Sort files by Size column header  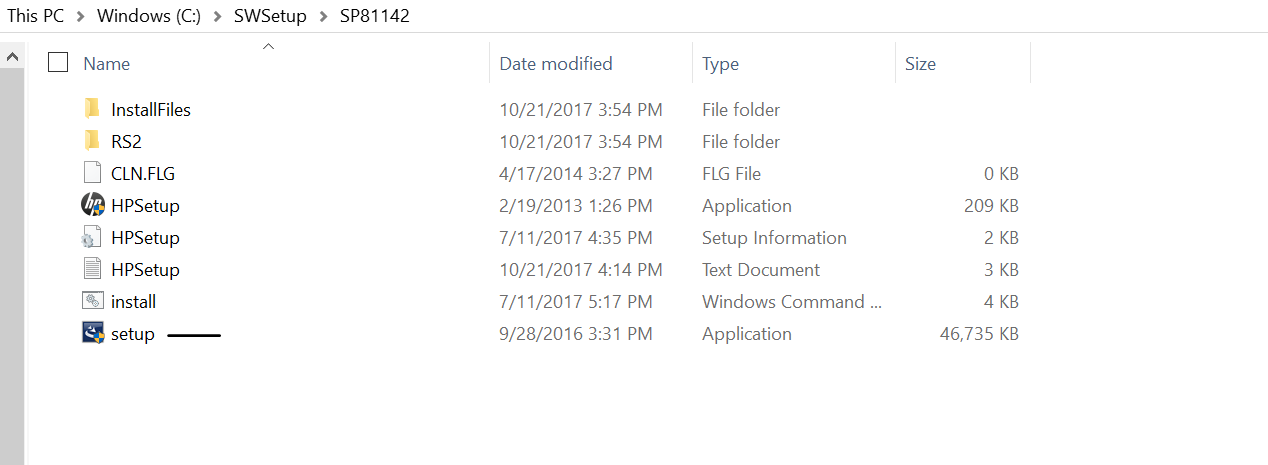click(920, 64)
